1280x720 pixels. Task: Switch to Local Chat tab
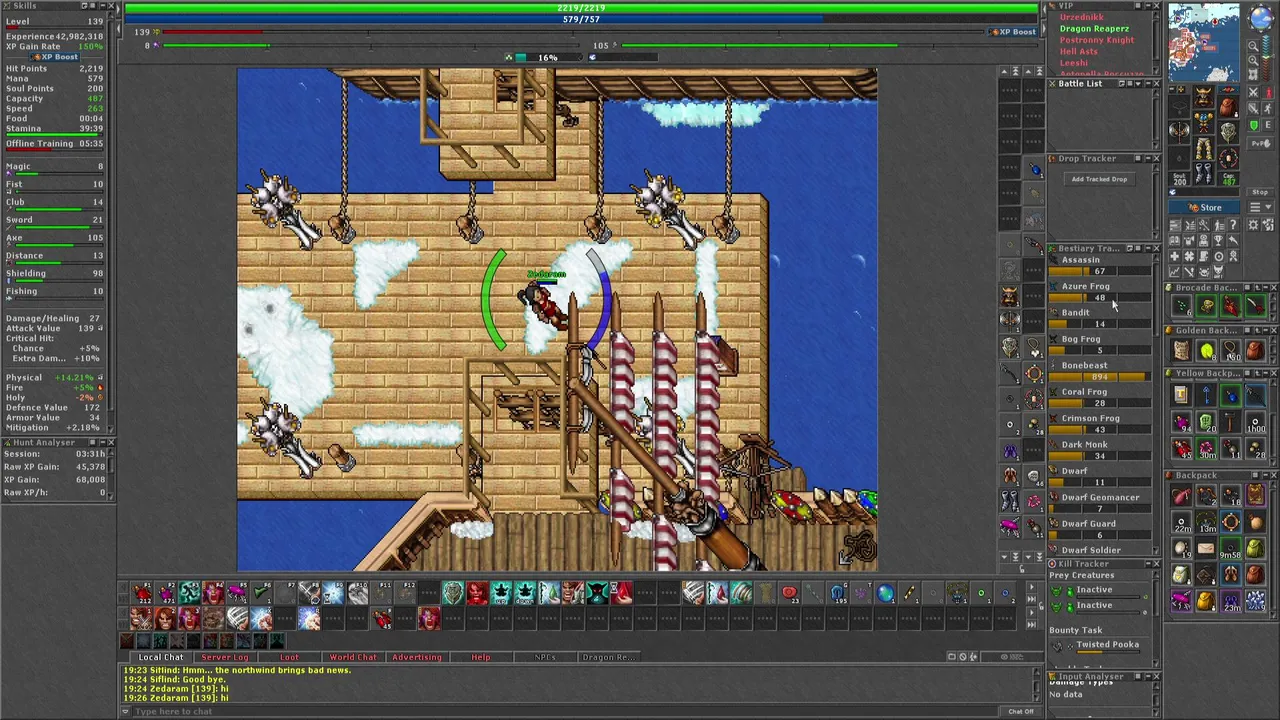(x=160, y=657)
